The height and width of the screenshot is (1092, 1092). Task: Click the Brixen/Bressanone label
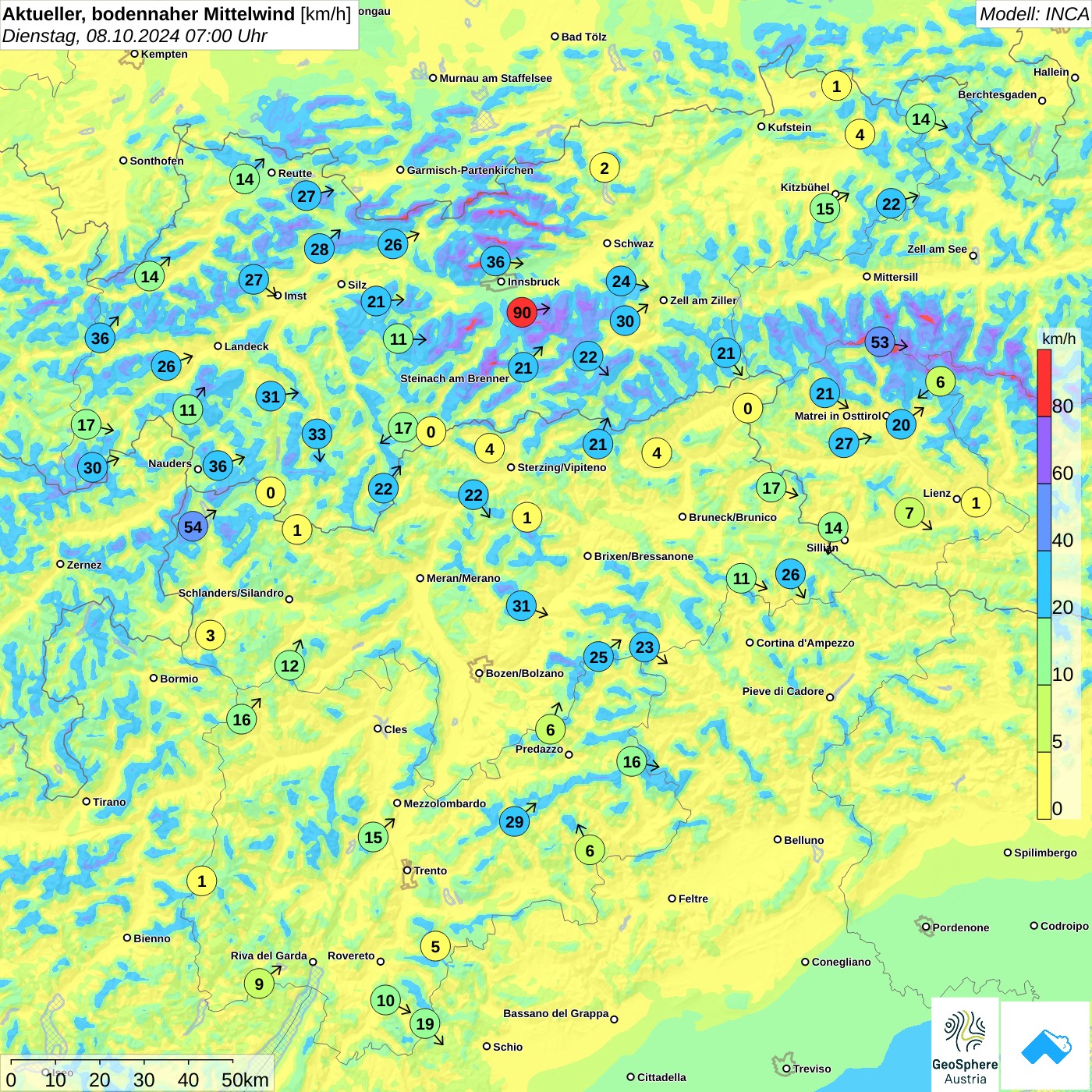coord(643,557)
